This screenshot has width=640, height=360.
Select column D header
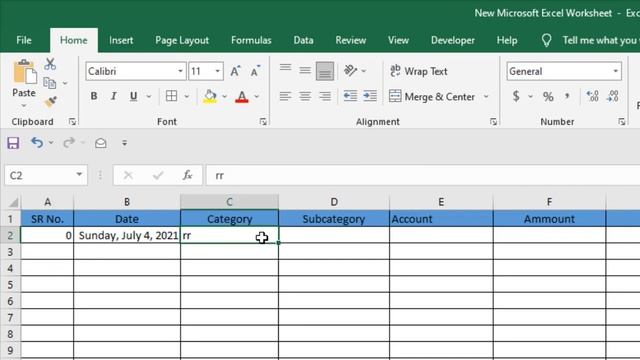point(334,202)
